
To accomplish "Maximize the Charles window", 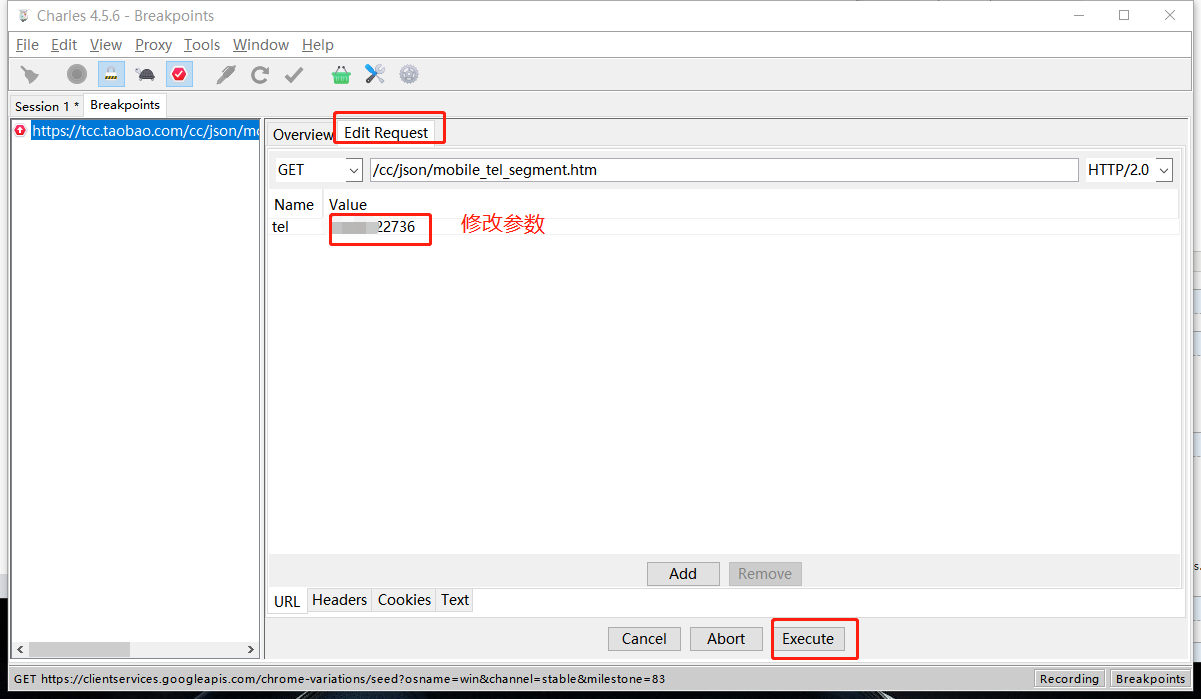I will (x=1124, y=16).
